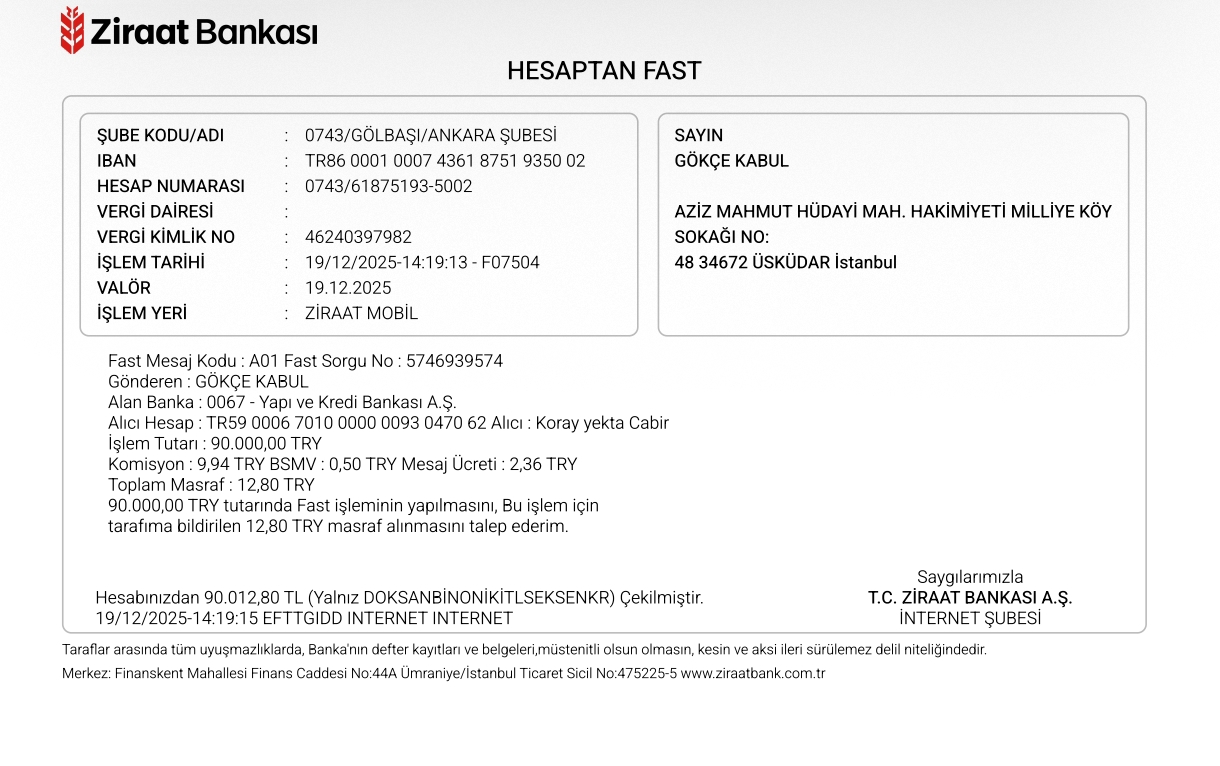Select transaction date 19/12/2025-14:19:13 - F07504
This screenshot has width=1220, height=766.
[x=422, y=263]
